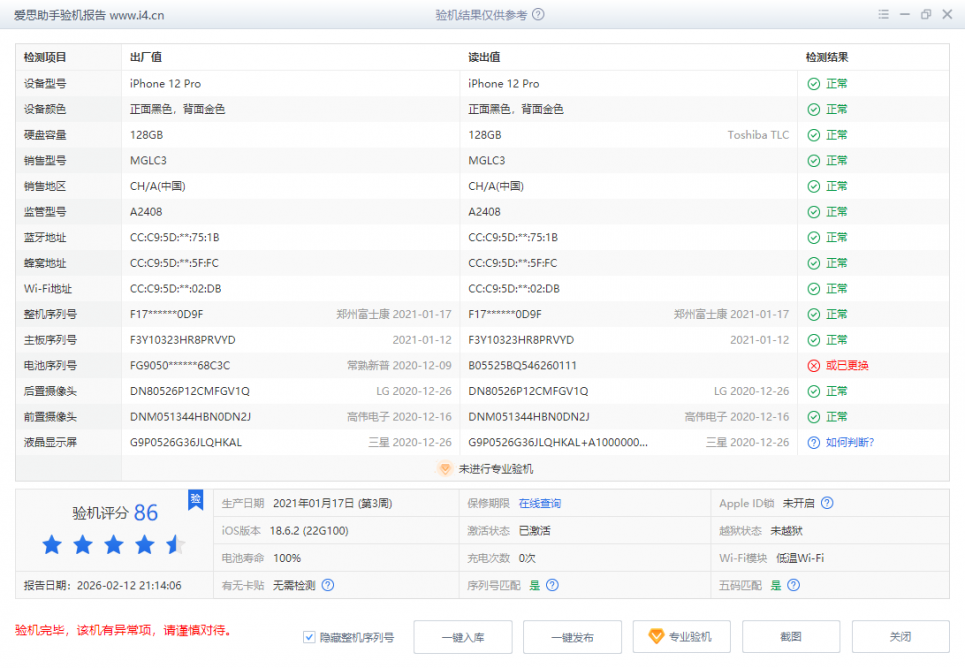Click green check icon in 设备型号 row
Image resolution: width=965 pixels, height=668 pixels.
[813, 84]
